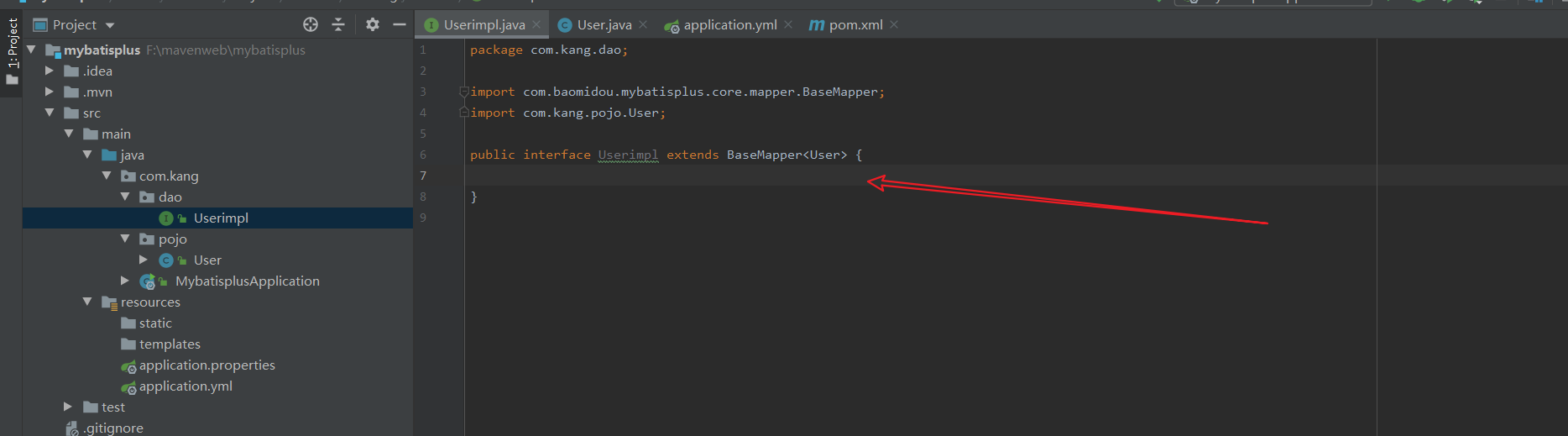Switch to the application.yml tab
The height and width of the screenshot is (436, 1568).
tap(730, 24)
